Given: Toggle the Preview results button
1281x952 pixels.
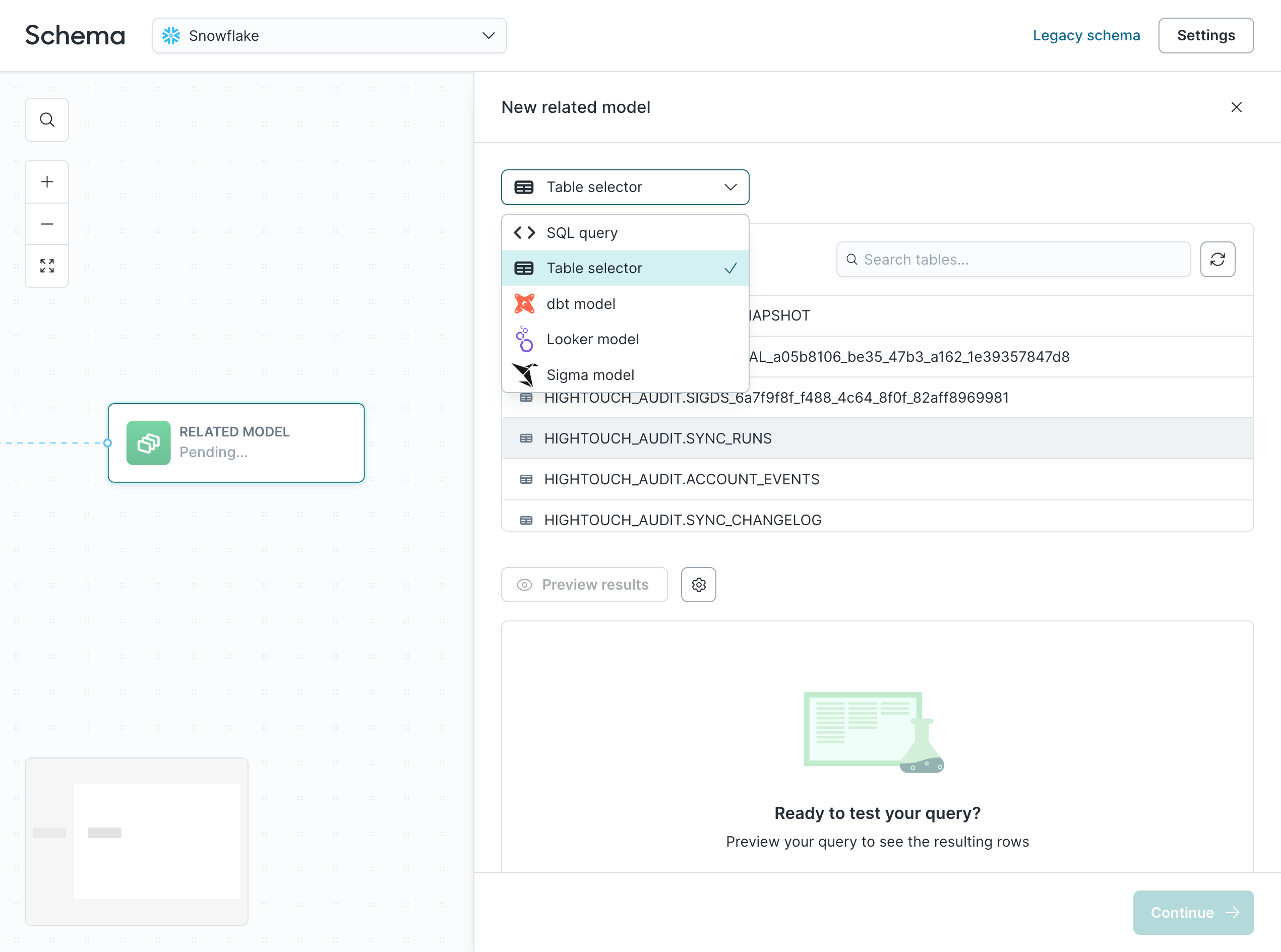Looking at the screenshot, I should point(584,585).
